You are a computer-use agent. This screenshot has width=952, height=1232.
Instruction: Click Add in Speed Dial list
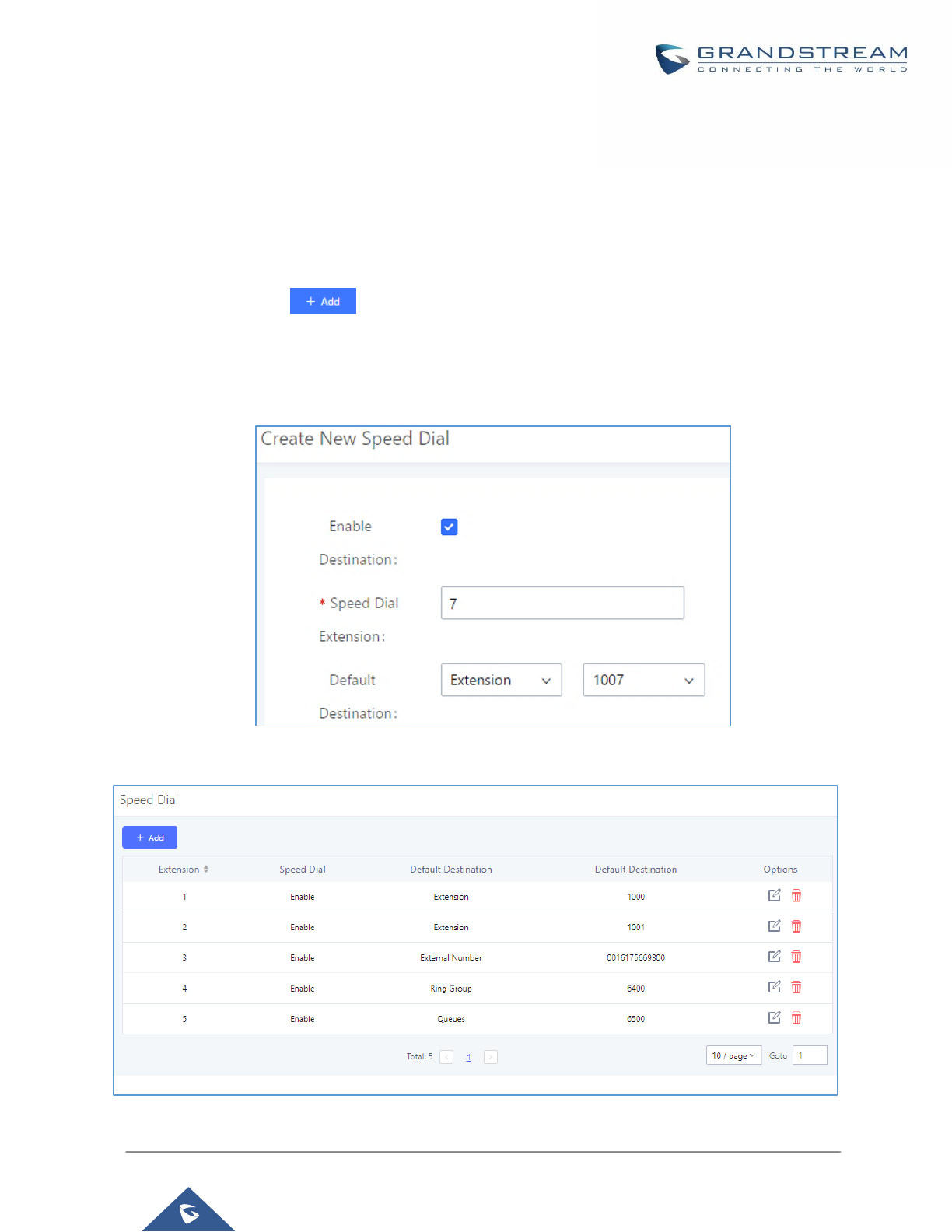149,838
